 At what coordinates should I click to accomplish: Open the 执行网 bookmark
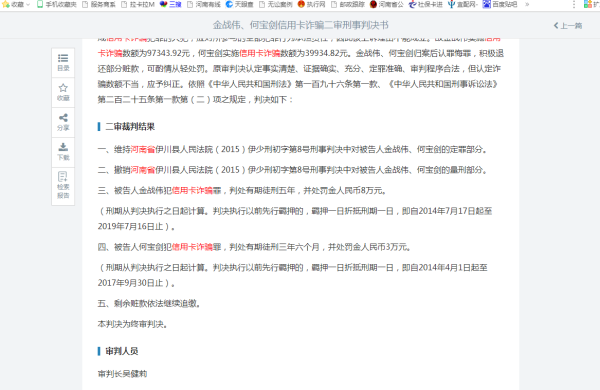(x=311, y=5)
